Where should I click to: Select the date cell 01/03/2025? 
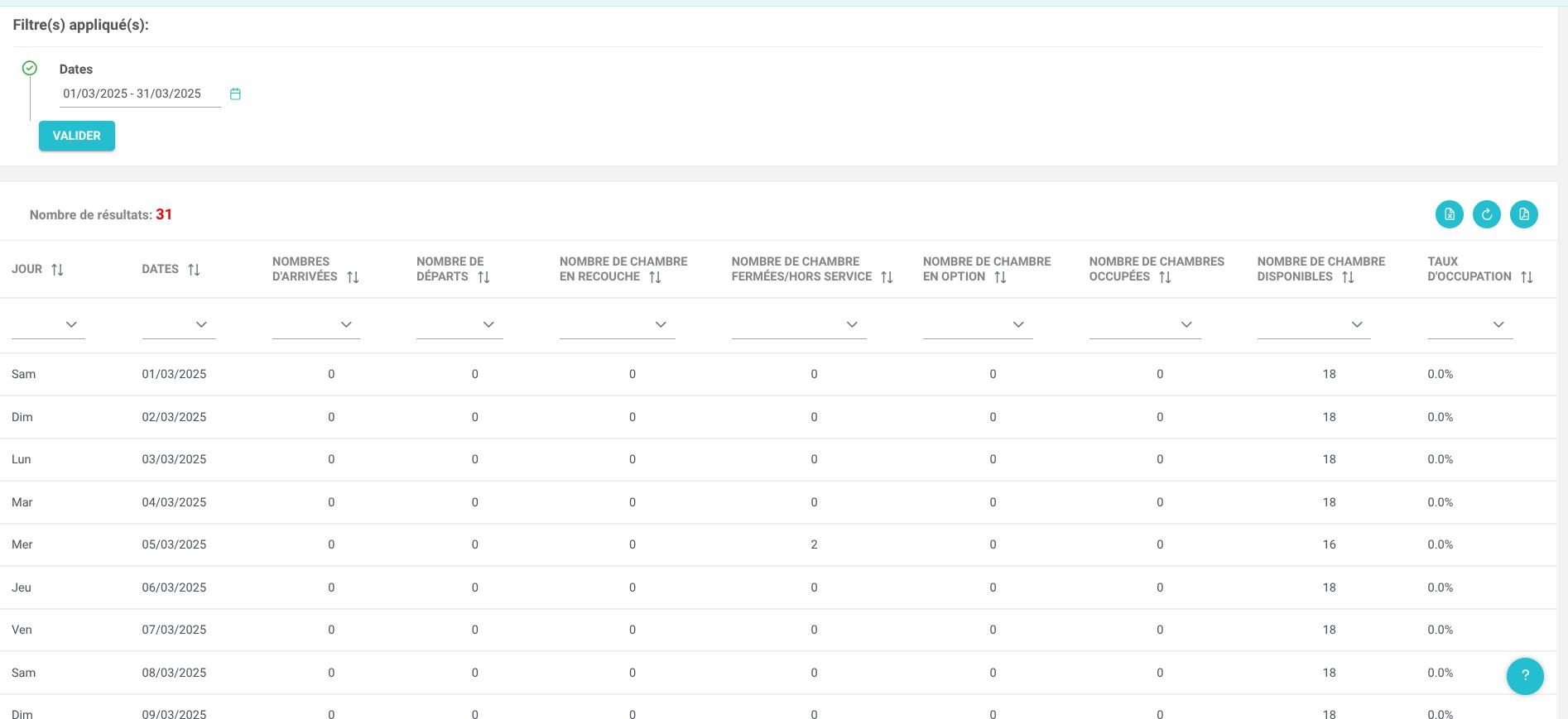174,374
